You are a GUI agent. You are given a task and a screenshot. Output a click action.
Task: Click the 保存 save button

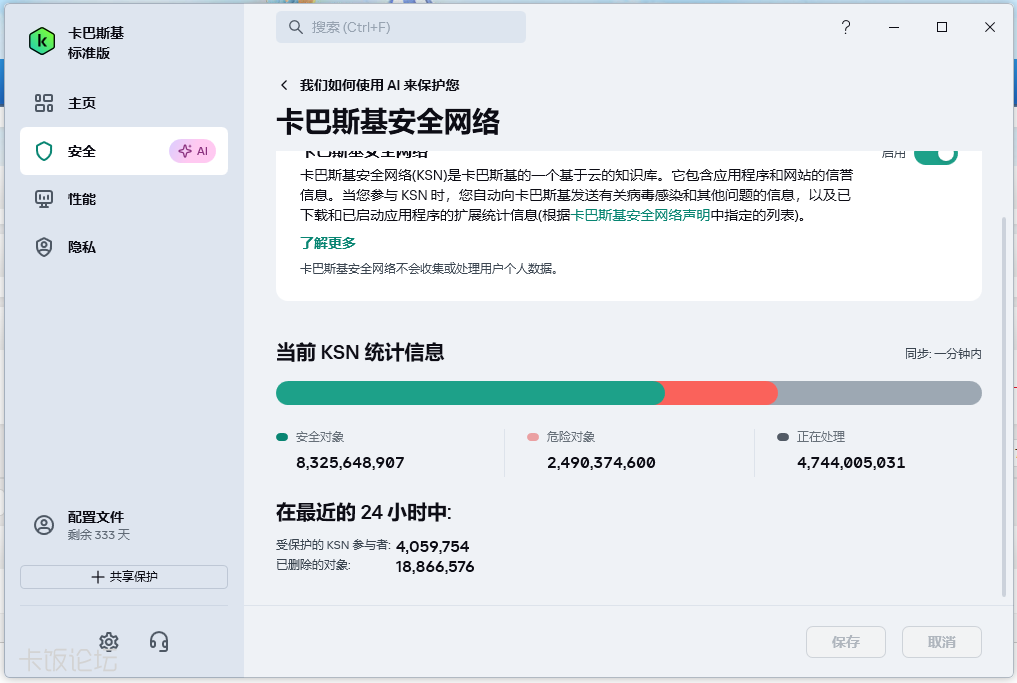point(845,642)
